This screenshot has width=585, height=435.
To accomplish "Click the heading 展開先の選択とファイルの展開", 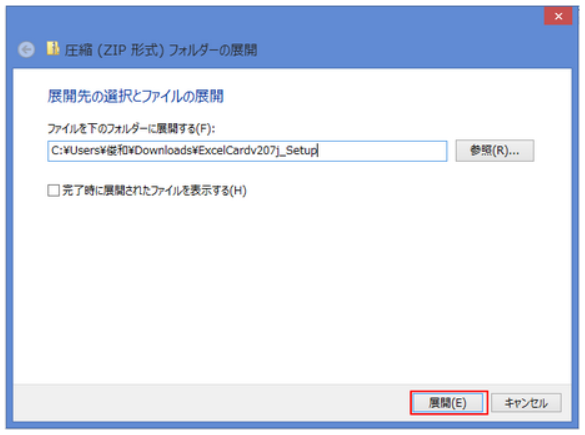I will point(135,96).
